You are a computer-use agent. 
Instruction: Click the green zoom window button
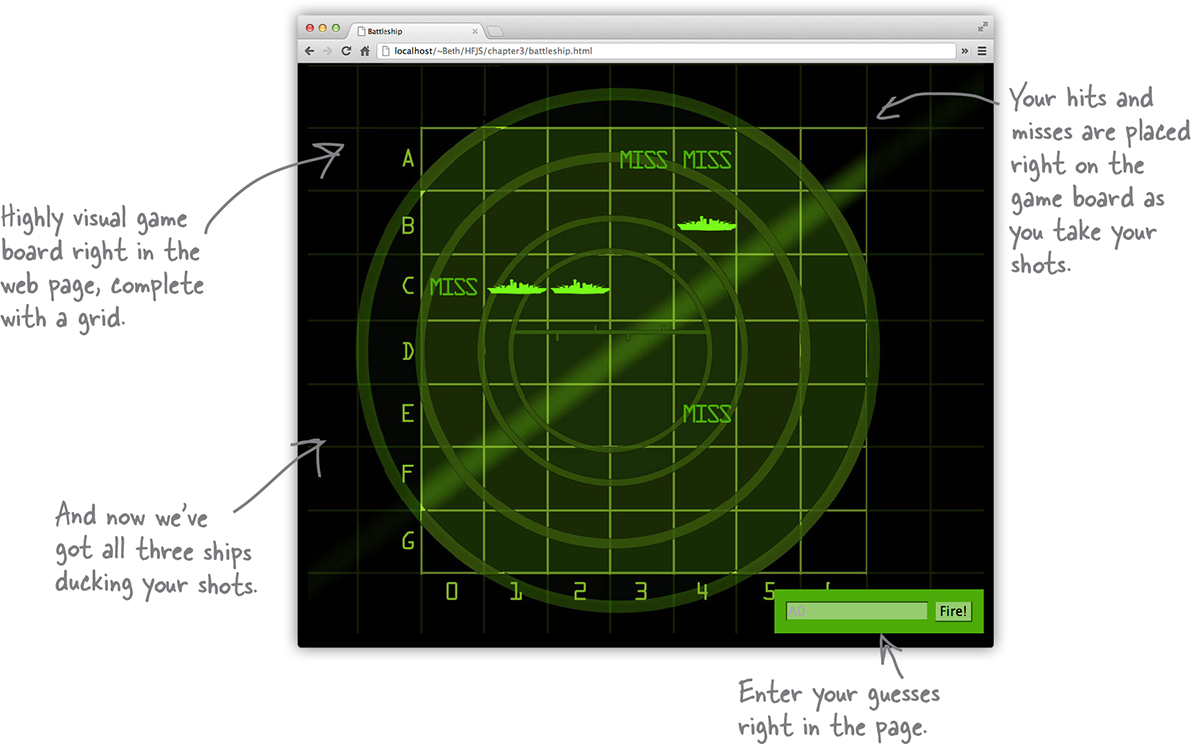[336, 28]
